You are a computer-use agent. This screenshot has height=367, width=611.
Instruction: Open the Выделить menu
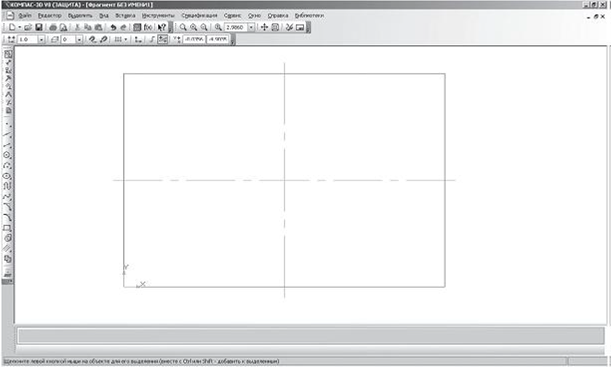click(80, 16)
